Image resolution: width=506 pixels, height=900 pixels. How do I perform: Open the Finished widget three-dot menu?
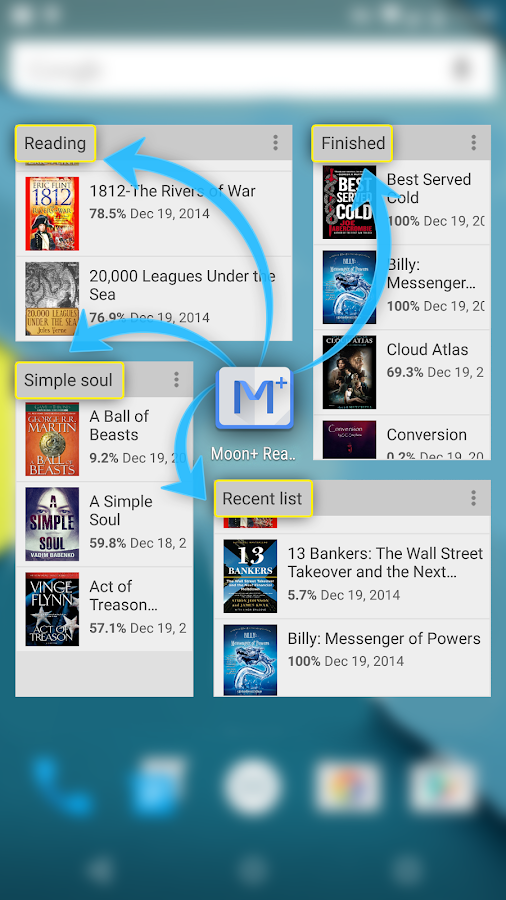tap(474, 143)
